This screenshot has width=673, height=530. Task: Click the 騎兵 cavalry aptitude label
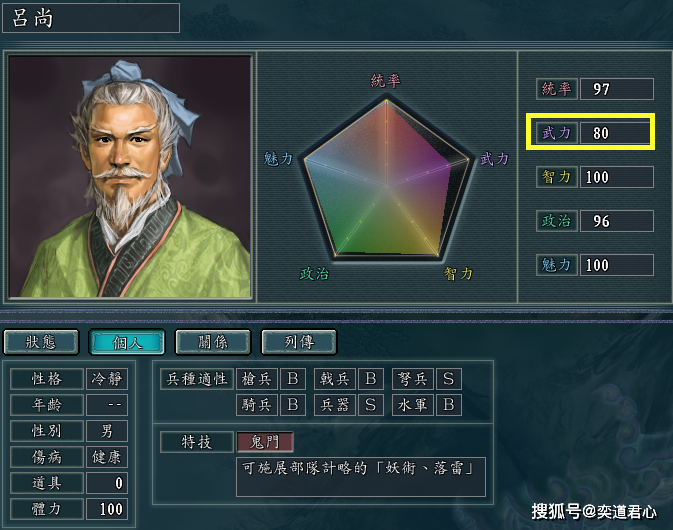click(256, 405)
